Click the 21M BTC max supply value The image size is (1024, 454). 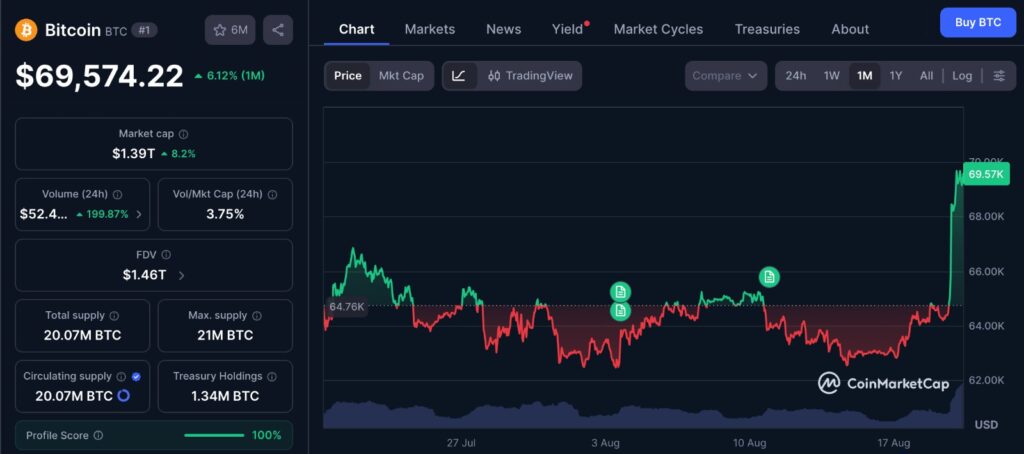click(225, 336)
